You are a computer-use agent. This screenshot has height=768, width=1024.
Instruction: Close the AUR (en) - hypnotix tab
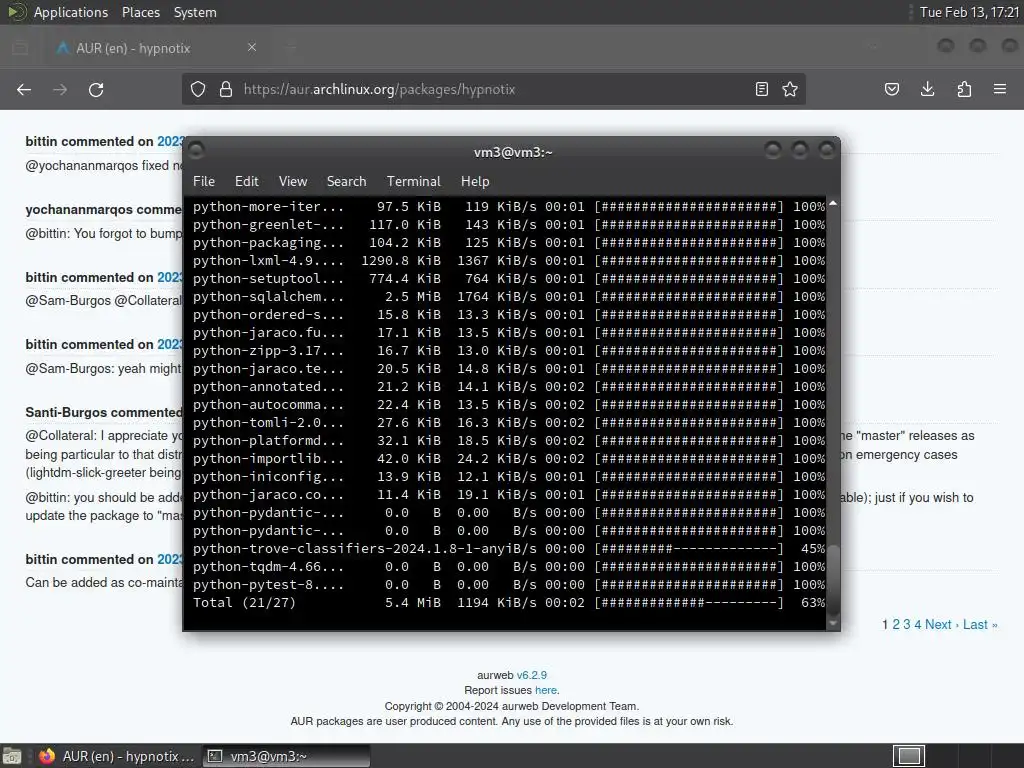click(251, 47)
